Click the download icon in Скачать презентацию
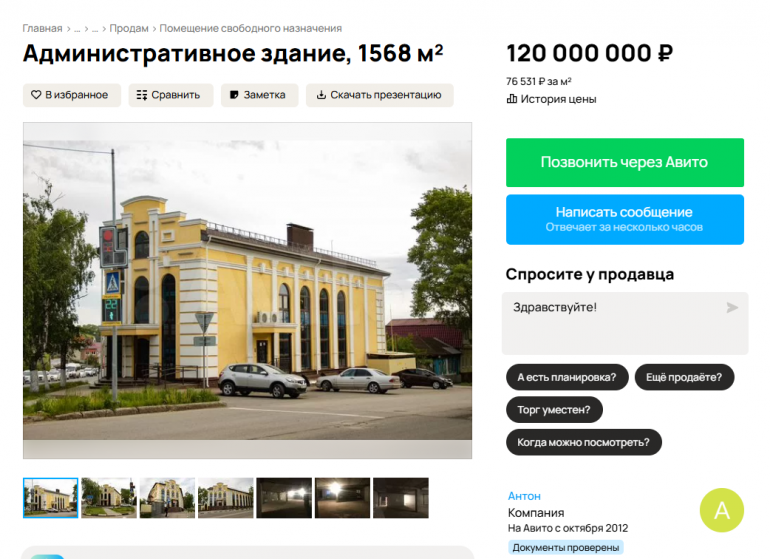 tap(321, 95)
